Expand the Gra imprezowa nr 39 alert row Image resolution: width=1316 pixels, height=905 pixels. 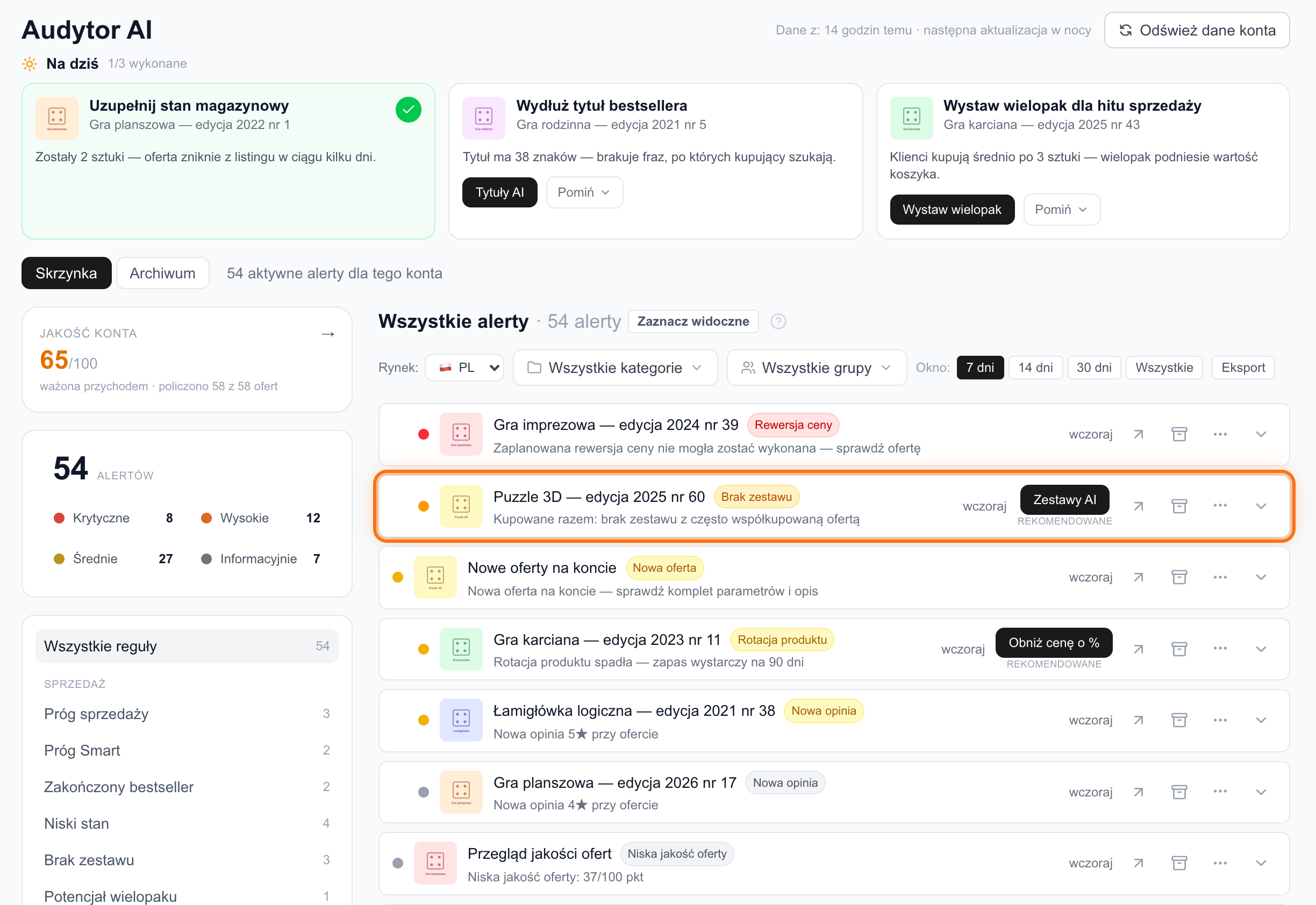(x=1261, y=434)
